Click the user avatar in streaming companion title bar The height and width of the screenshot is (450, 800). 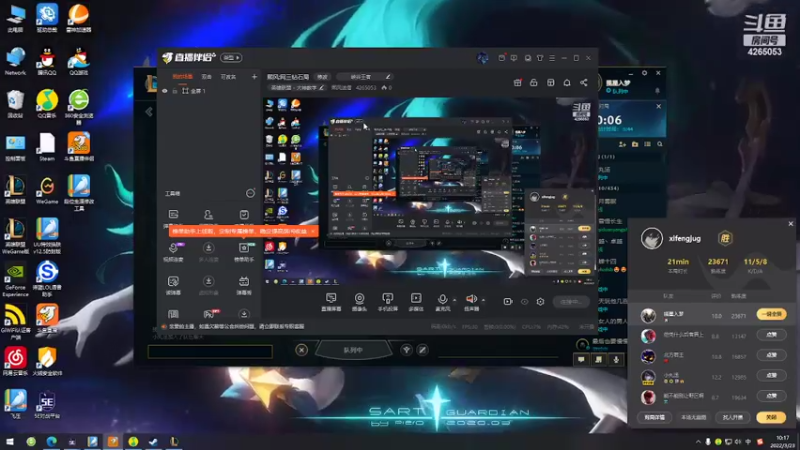tap(482, 58)
